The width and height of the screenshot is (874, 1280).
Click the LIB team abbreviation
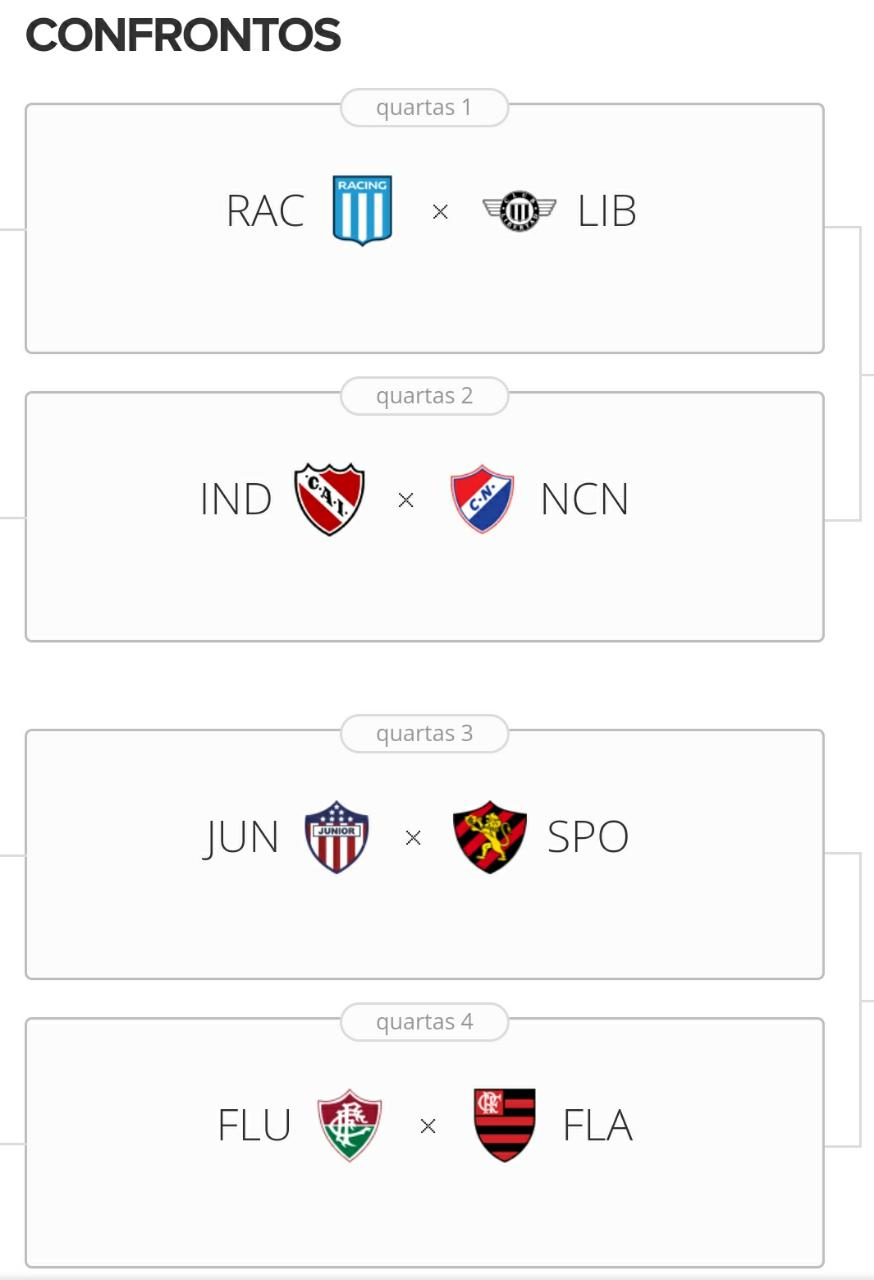point(607,211)
